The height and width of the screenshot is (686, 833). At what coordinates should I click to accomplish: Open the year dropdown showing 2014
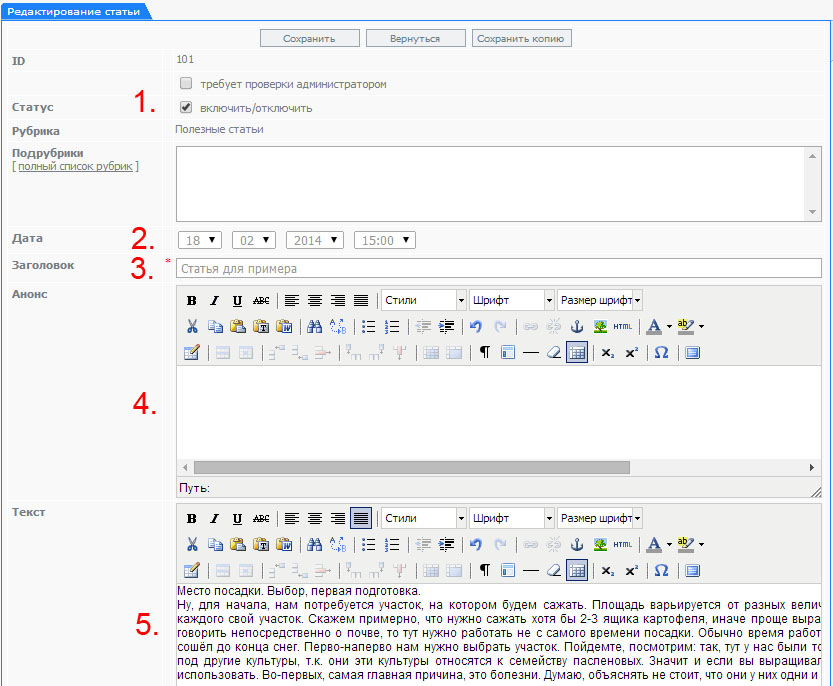[314, 240]
